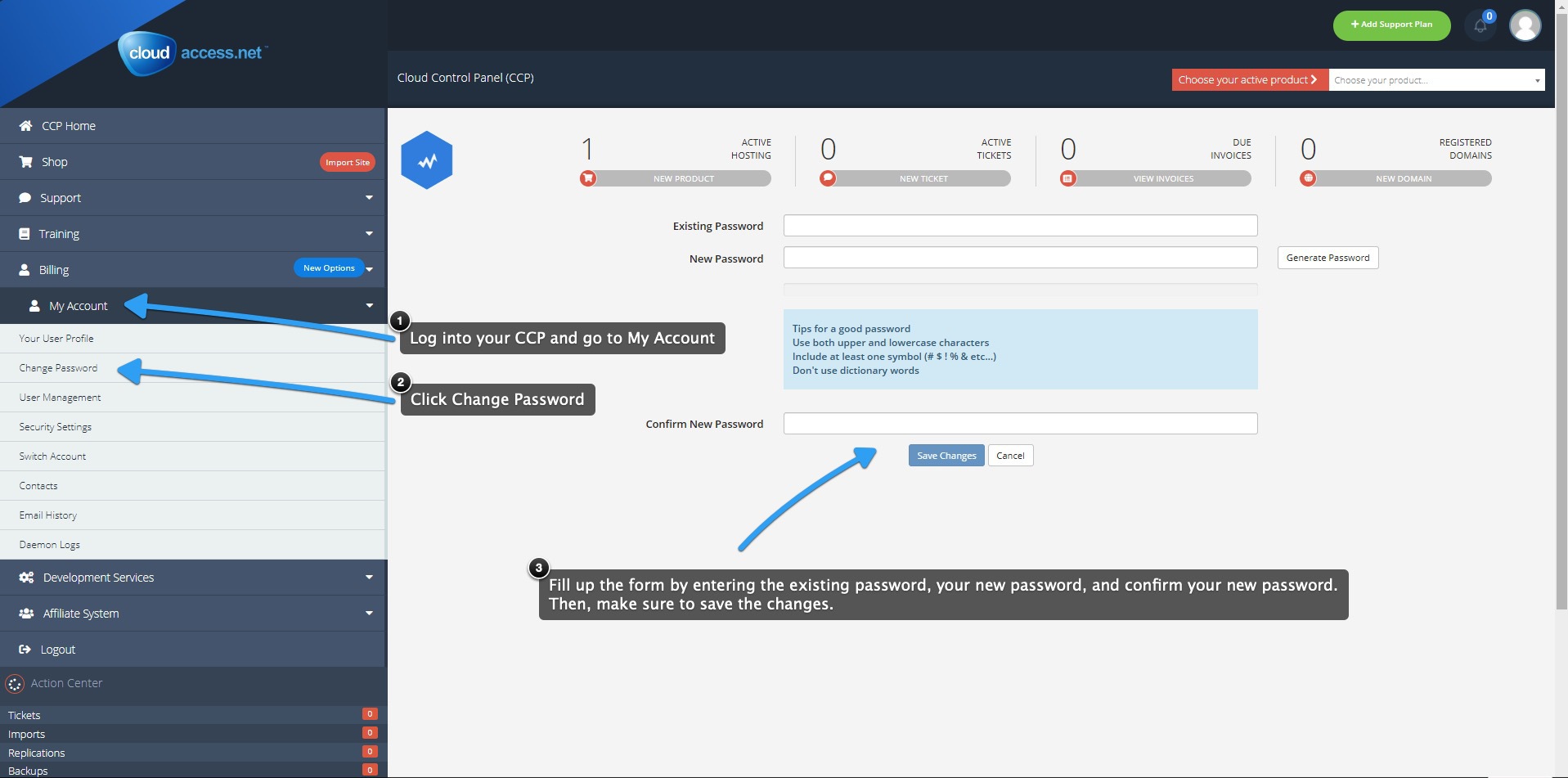This screenshot has width=1568, height=778.
Task: Select CCP Home in the sidebar
Action: [x=69, y=126]
